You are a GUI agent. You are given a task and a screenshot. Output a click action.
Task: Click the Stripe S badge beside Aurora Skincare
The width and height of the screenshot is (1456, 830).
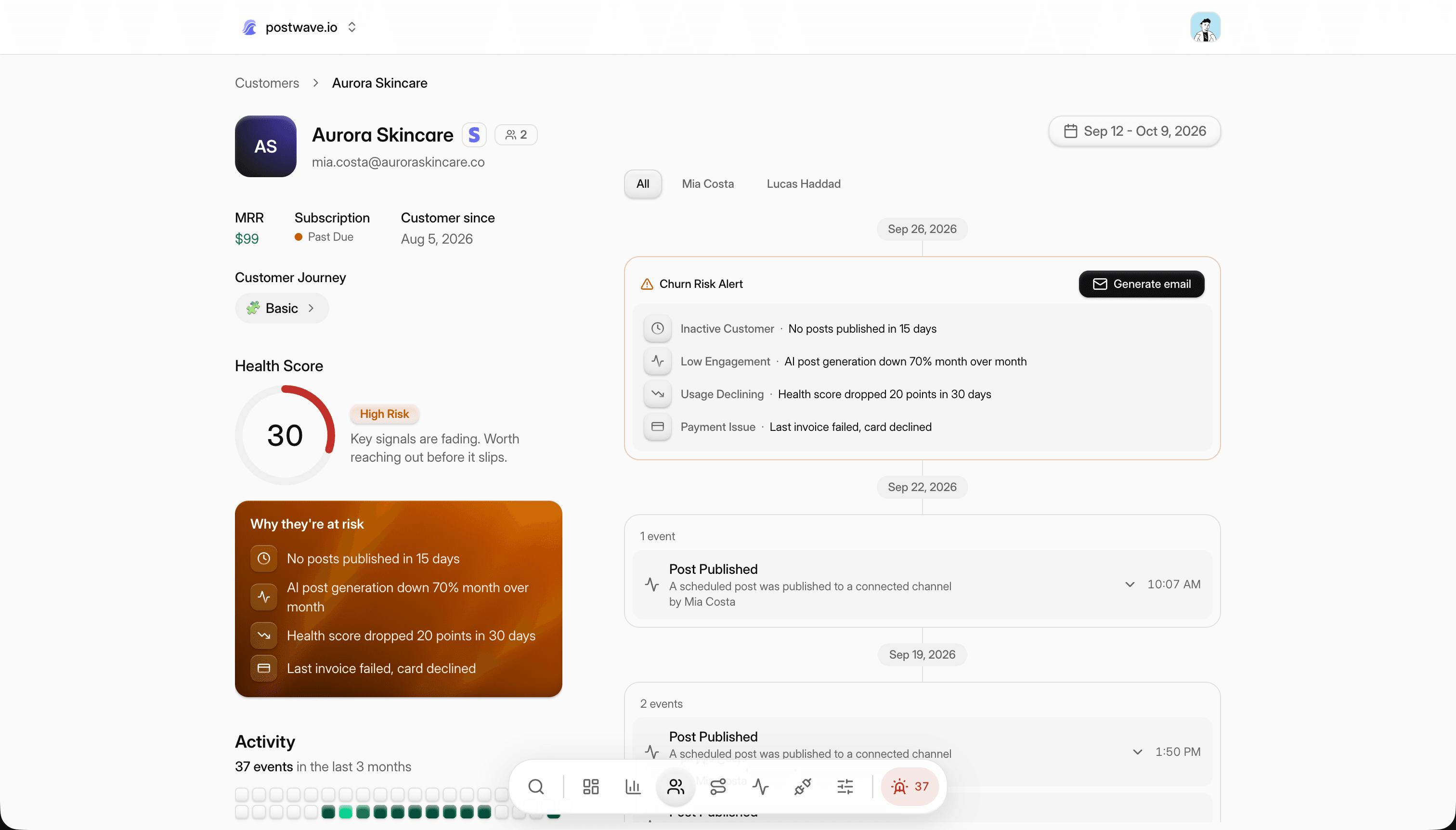[x=474, y=135]
